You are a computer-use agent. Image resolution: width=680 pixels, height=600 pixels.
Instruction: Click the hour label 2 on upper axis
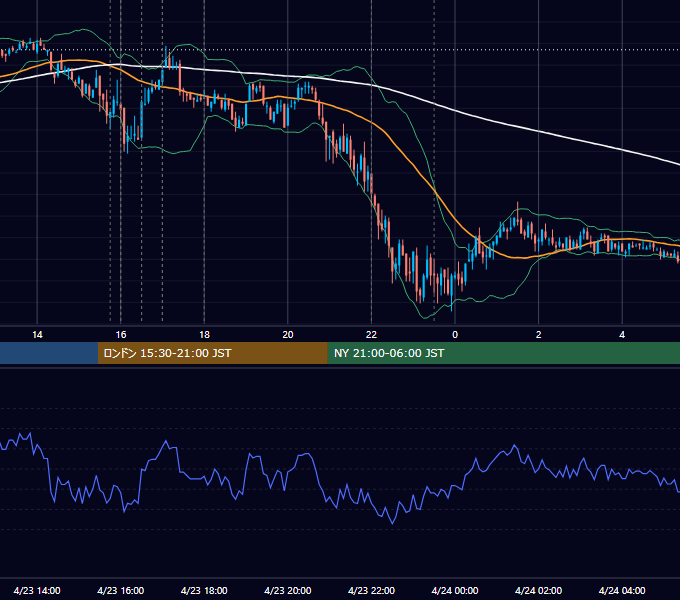(539, 335)
